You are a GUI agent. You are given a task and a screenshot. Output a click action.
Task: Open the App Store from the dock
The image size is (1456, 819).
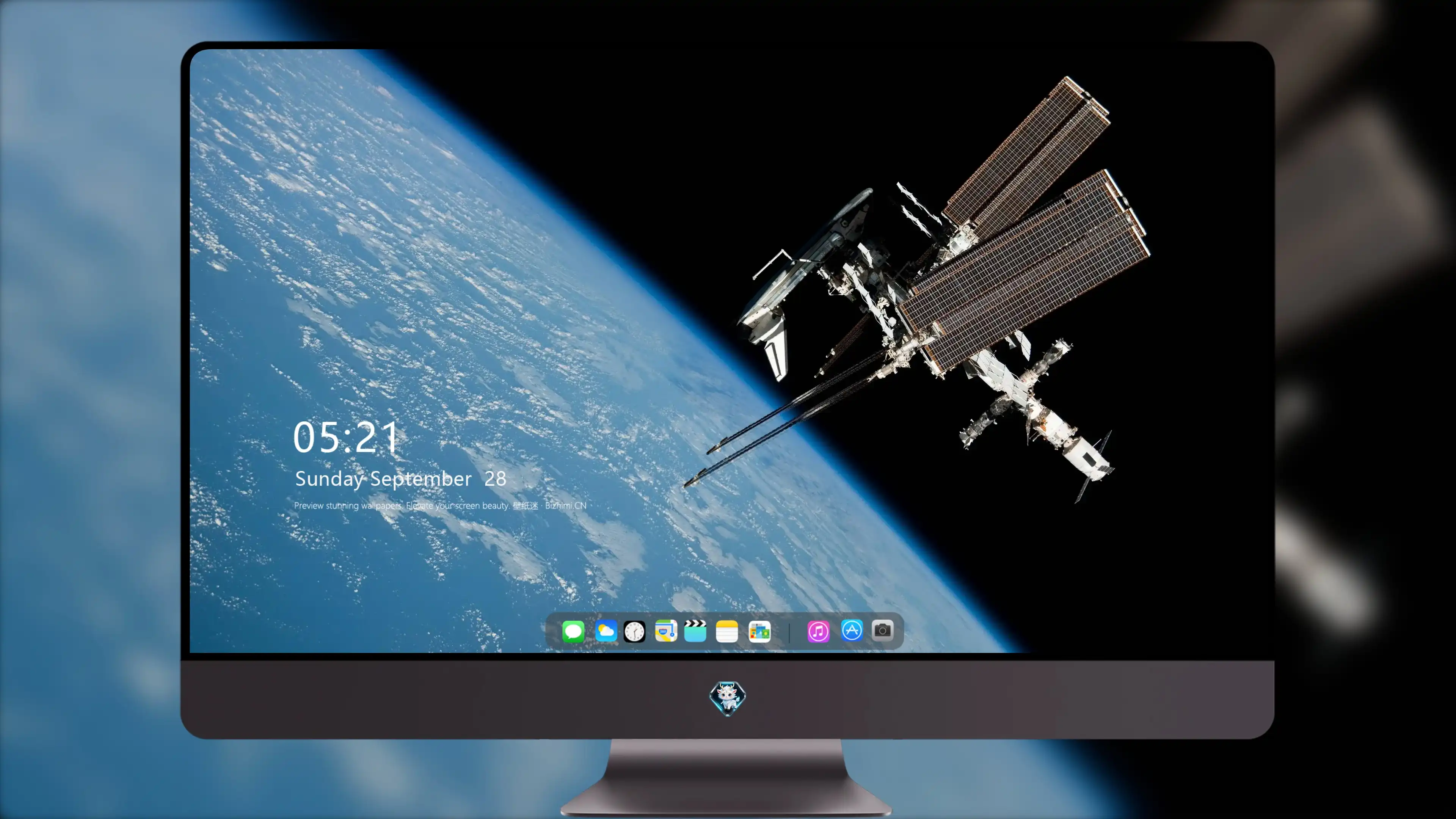[852, 630]
